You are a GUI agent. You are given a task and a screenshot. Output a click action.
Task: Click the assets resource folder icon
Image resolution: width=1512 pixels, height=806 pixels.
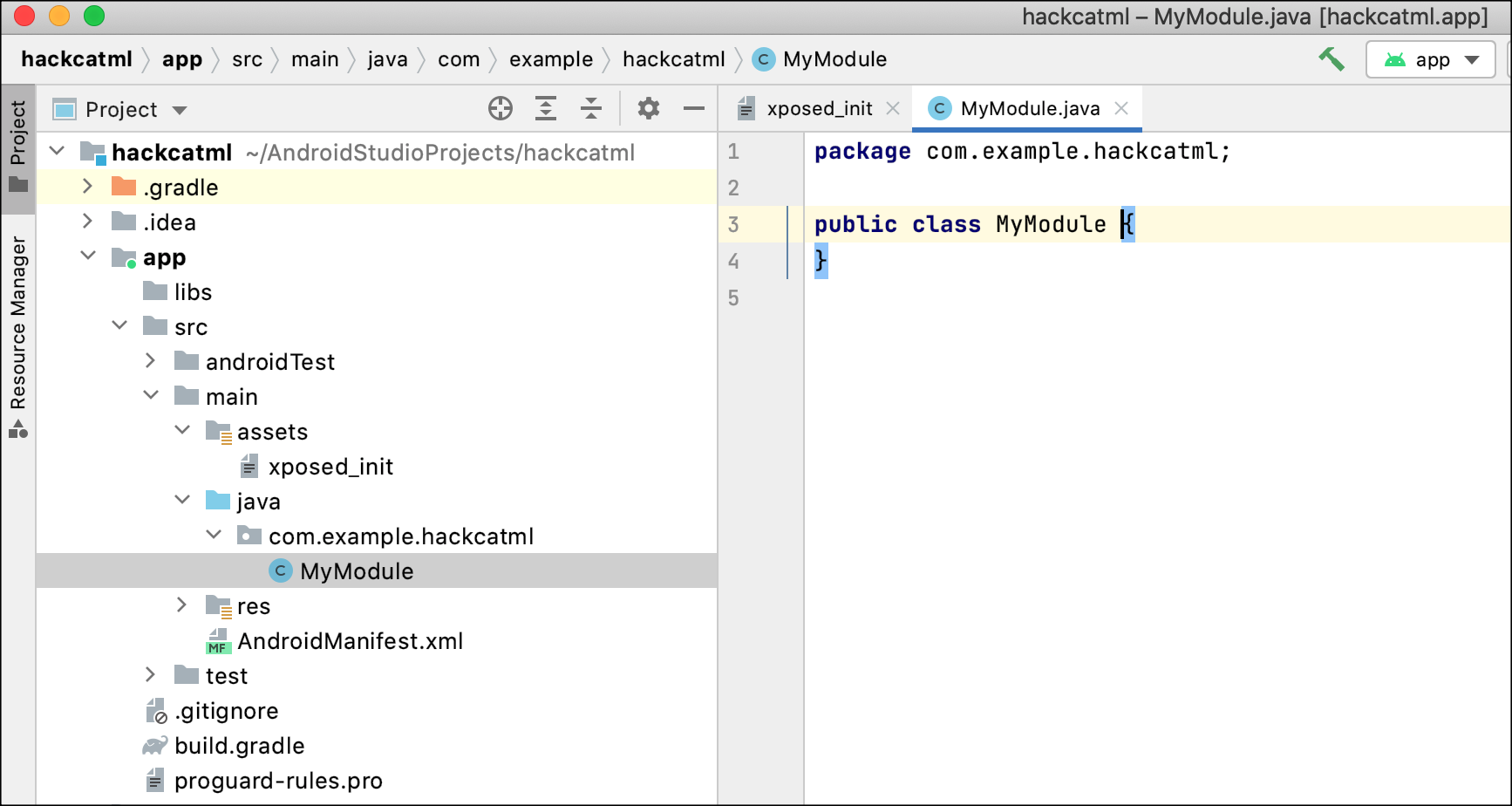pos(218,432)
